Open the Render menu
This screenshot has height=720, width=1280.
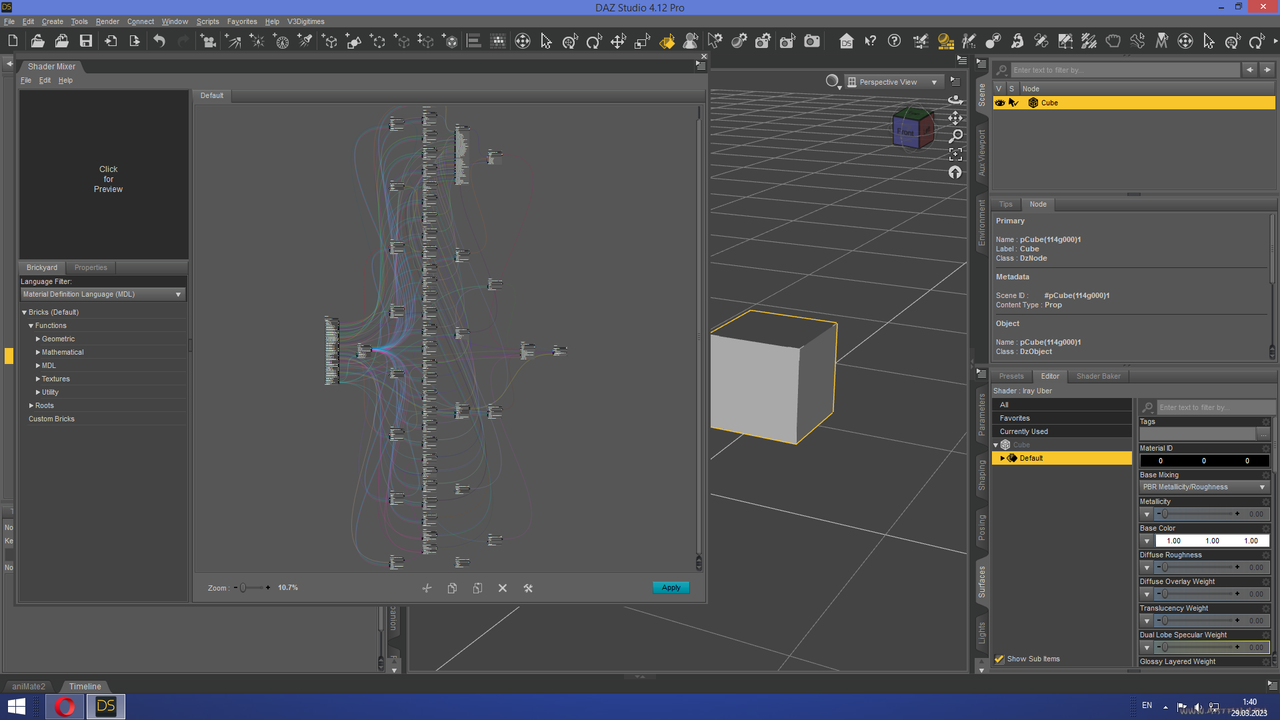tap(107, 21)
